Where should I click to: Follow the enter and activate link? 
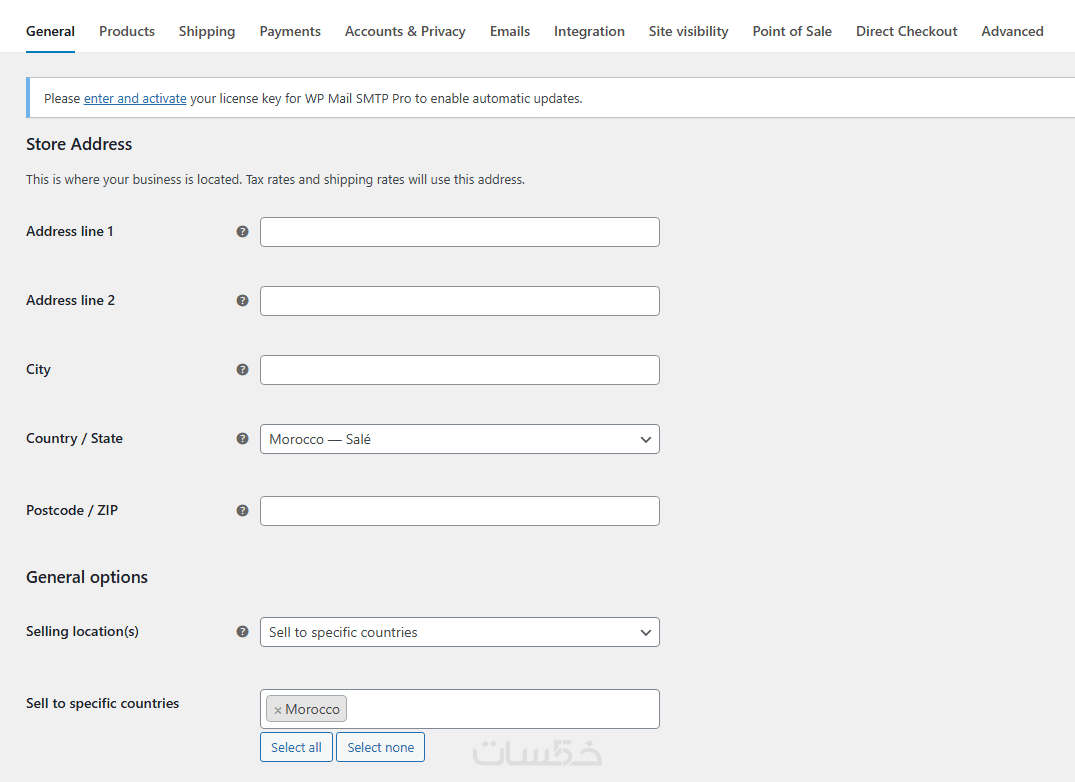point(135,98)
